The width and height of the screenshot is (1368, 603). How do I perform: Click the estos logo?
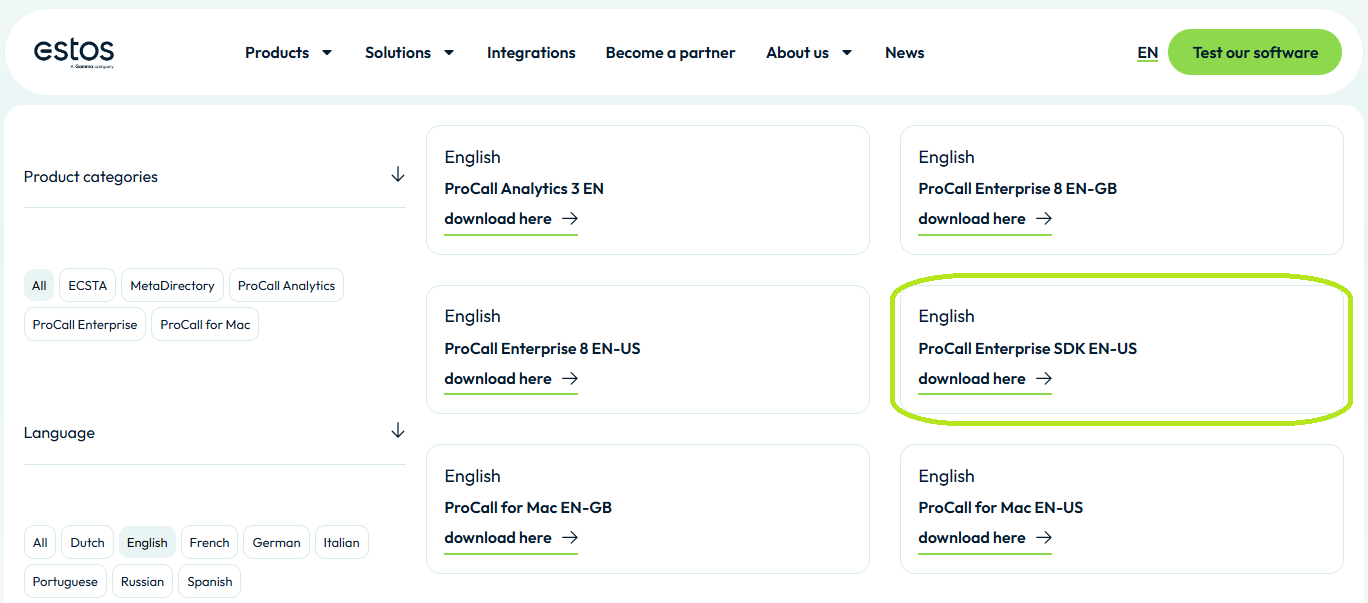click(x=74, y=52)
